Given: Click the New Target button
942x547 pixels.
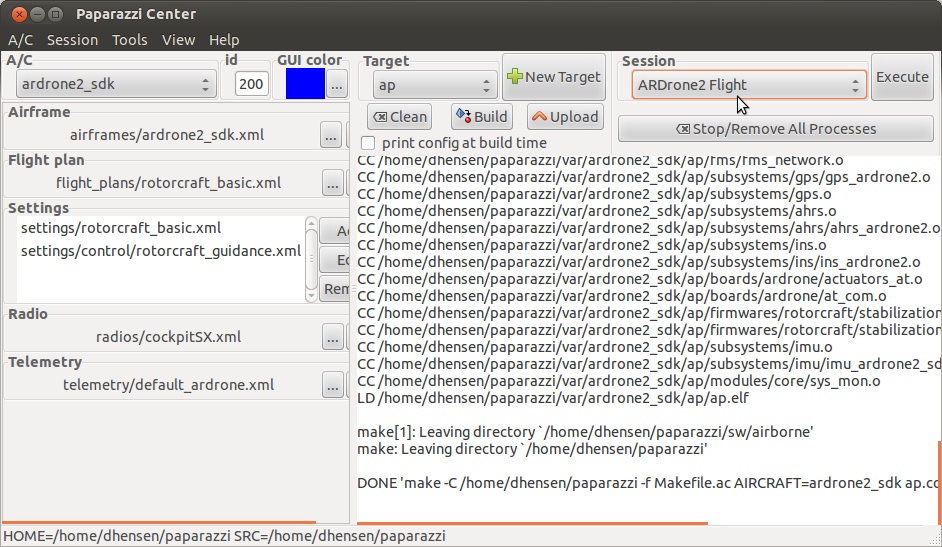Looking at the screenshot, I should click(554, 77).
